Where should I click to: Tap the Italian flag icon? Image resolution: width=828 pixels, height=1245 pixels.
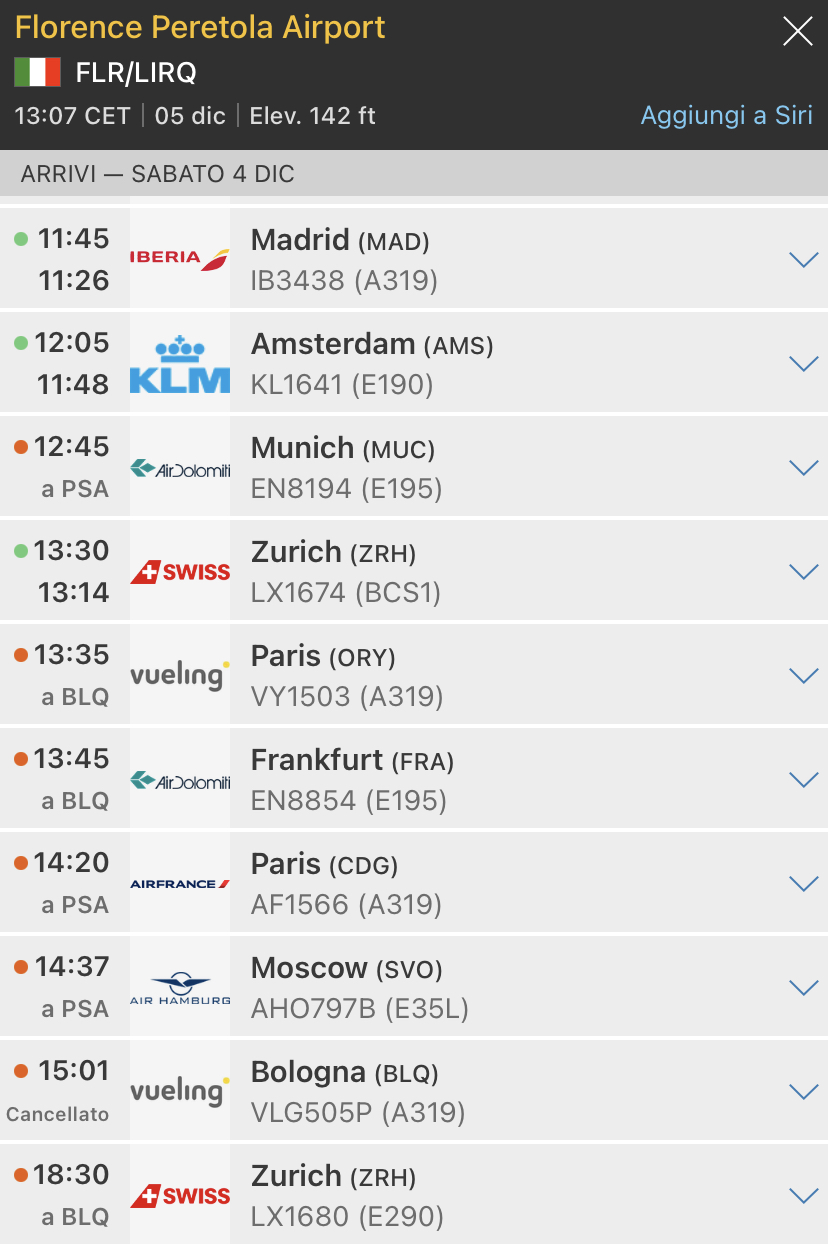coord(37,72)
